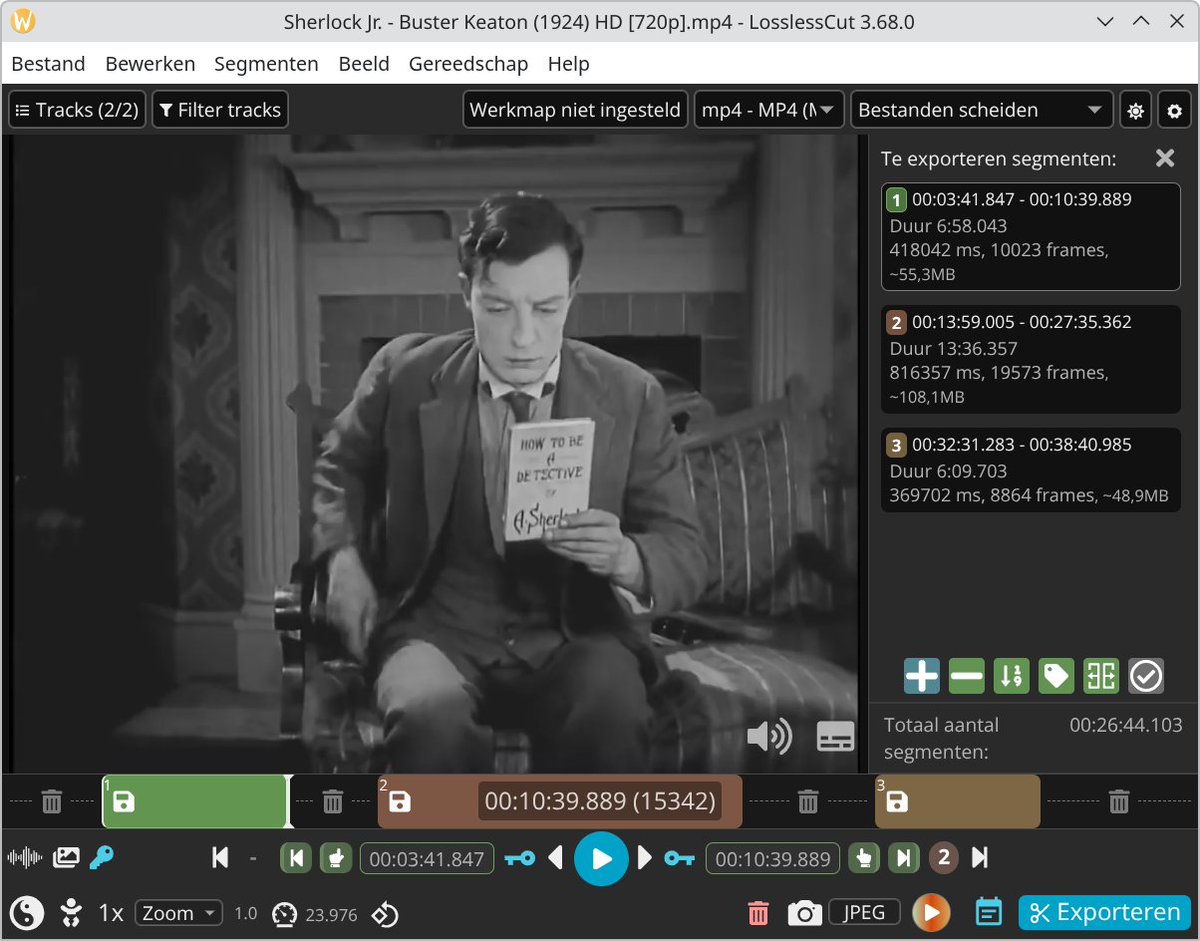Set the cut end at the current position
The height and width of the screenshot is (941, 1200).
[862, 858]
